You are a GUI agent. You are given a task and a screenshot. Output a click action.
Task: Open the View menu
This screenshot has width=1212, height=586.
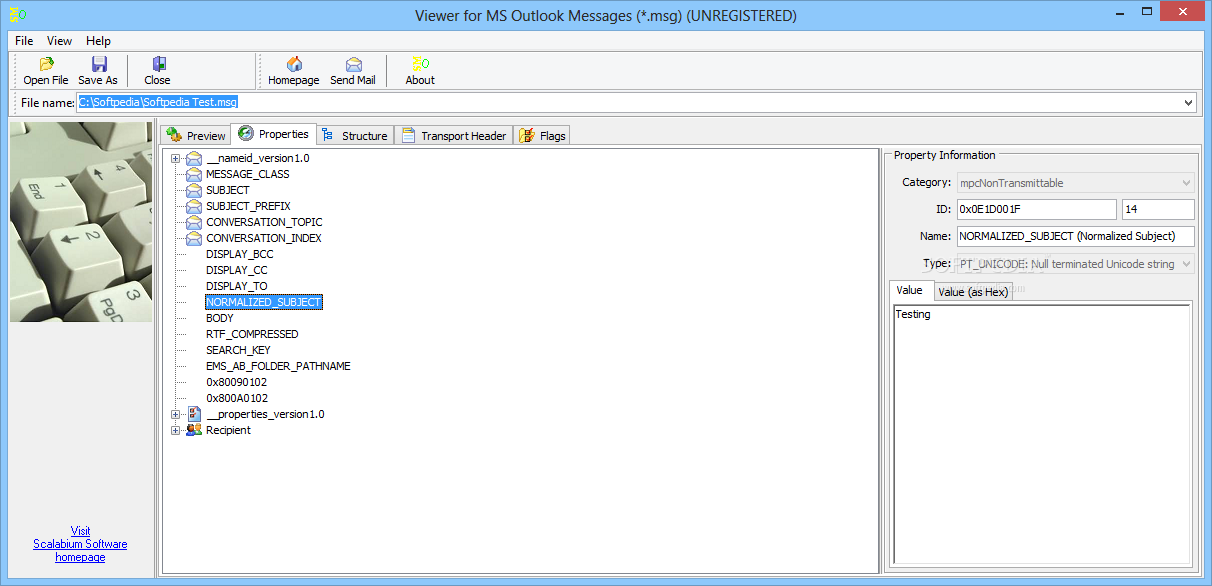60,41
